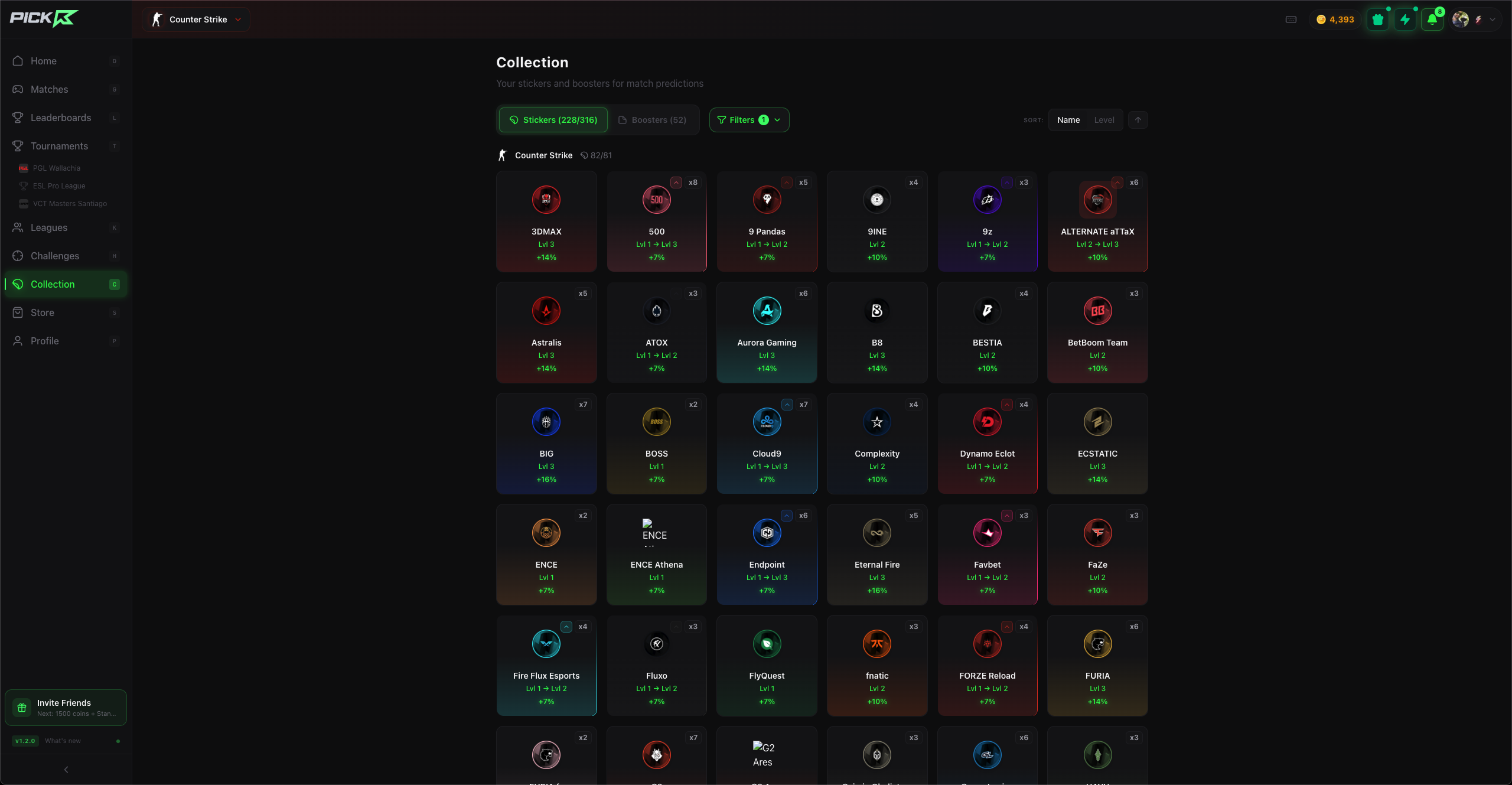This screenshot has height=785, width=1512.
Task: Sort stickers by Level
Action: click(x=1104, y=120)
